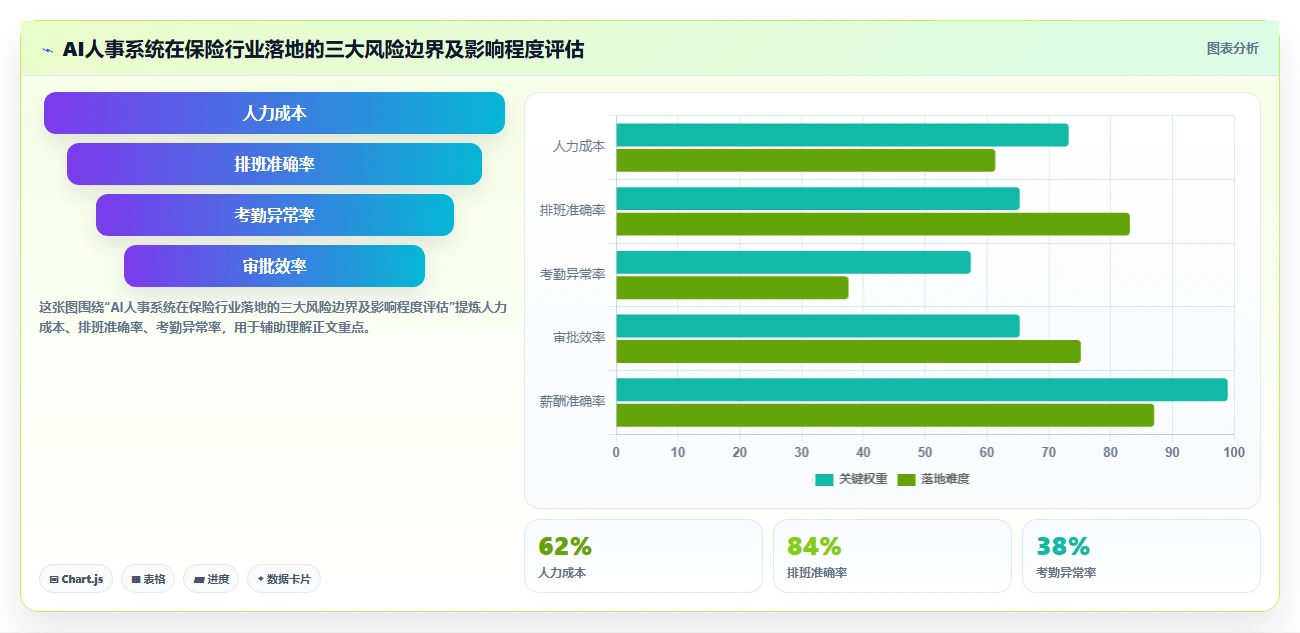Select the 人力成本 funnel bar
Image resolution: width=1300 pixels, height=633 pixels.
[274, 113]
